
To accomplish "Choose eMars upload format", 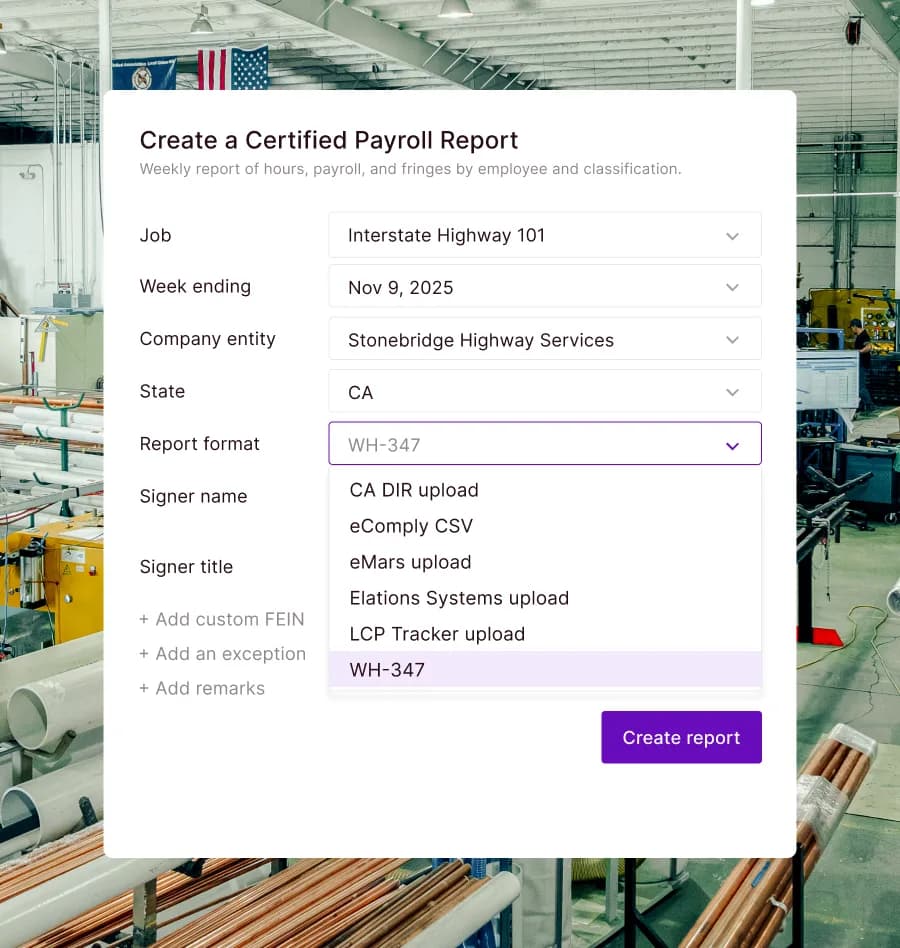I will (545, 562).
